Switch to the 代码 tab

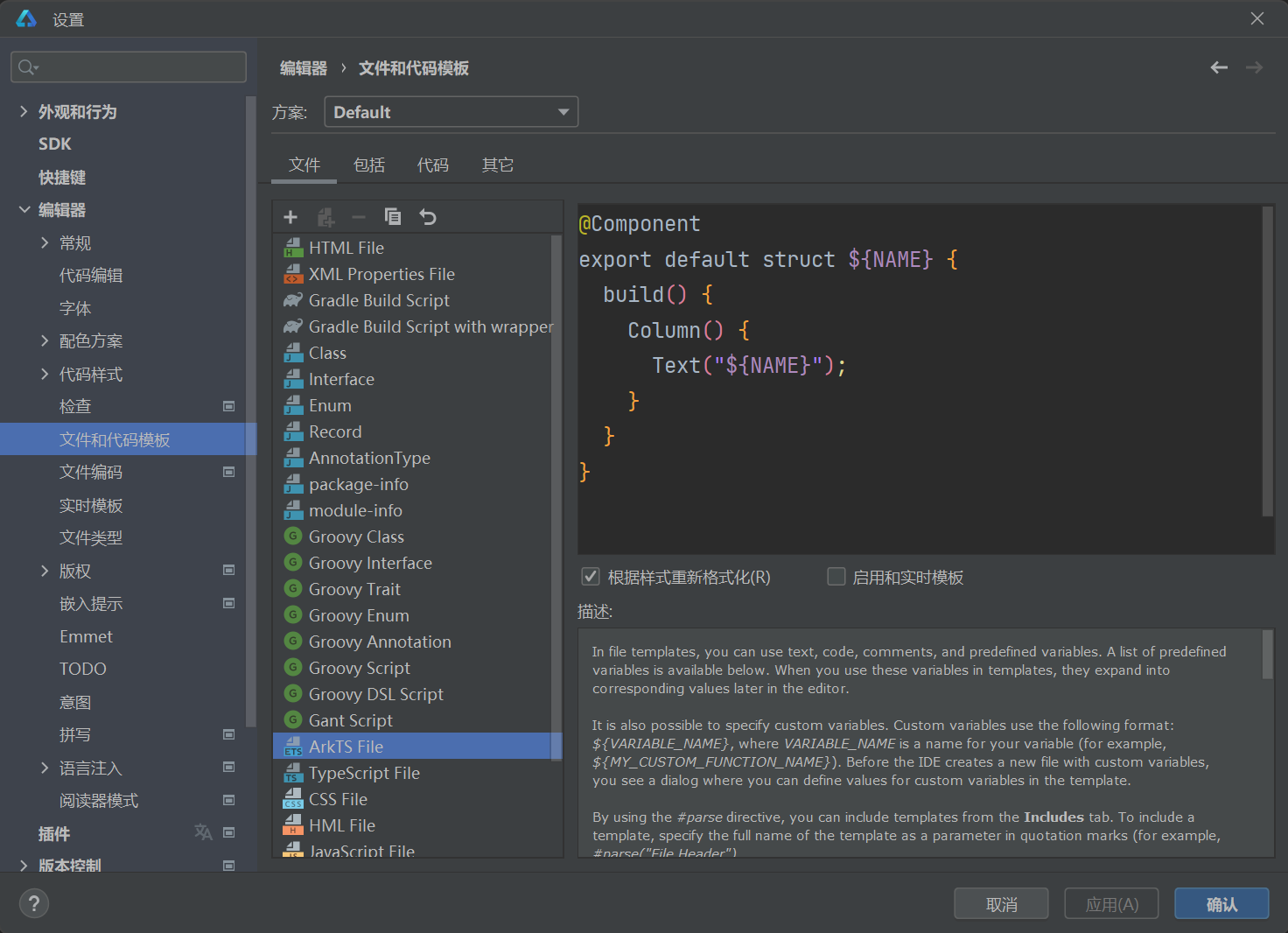433,165
